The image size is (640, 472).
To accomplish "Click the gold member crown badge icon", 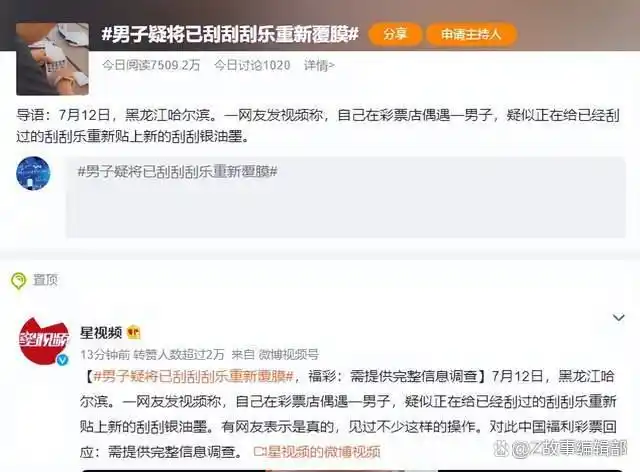I will pyautogui.click(x=134, y=333).
